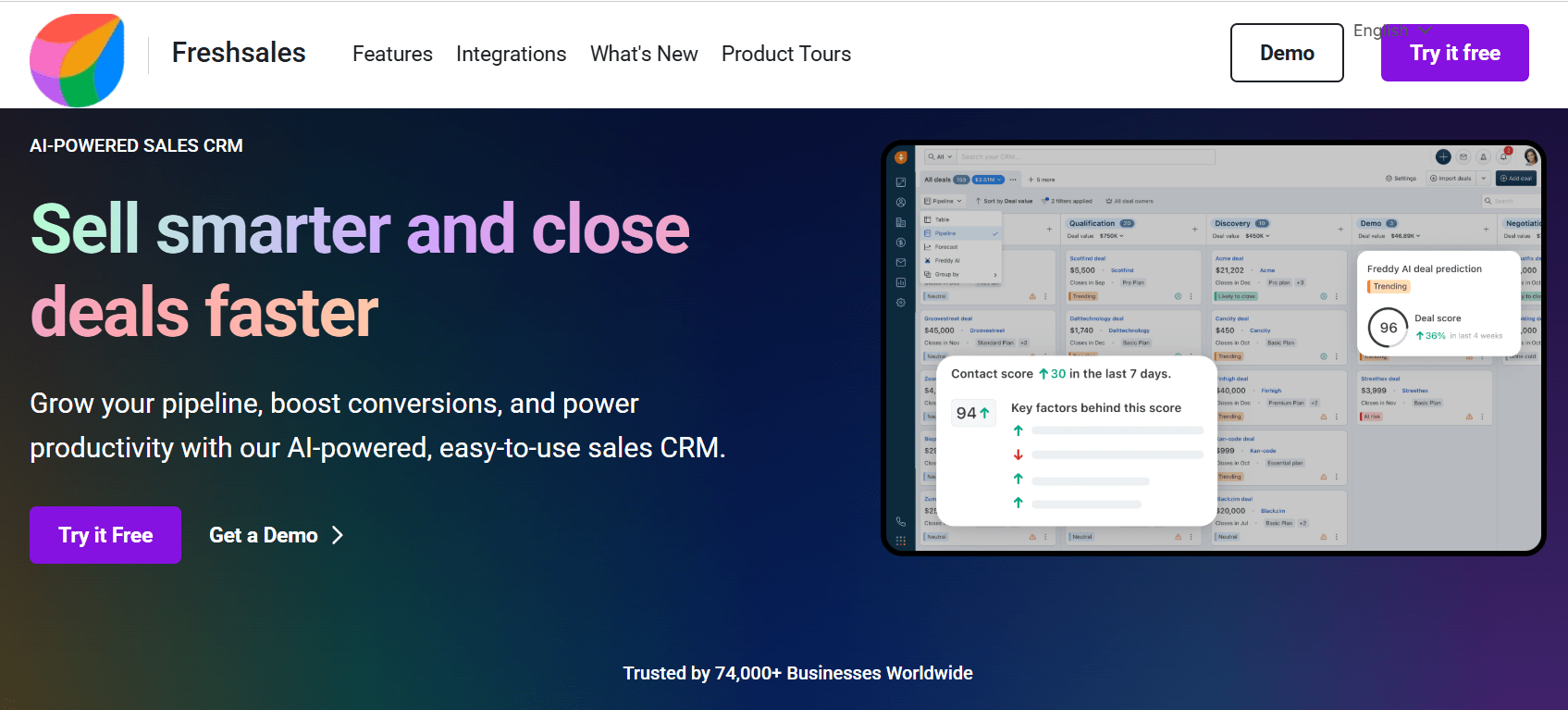Click the 5 more views link

coord(1042,180)
